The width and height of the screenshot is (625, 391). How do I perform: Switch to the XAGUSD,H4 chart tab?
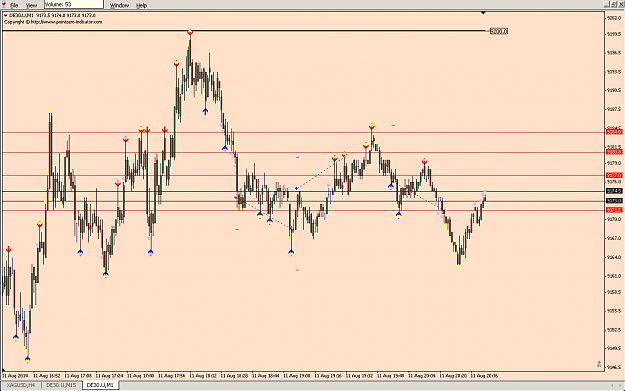coord(21,385)
